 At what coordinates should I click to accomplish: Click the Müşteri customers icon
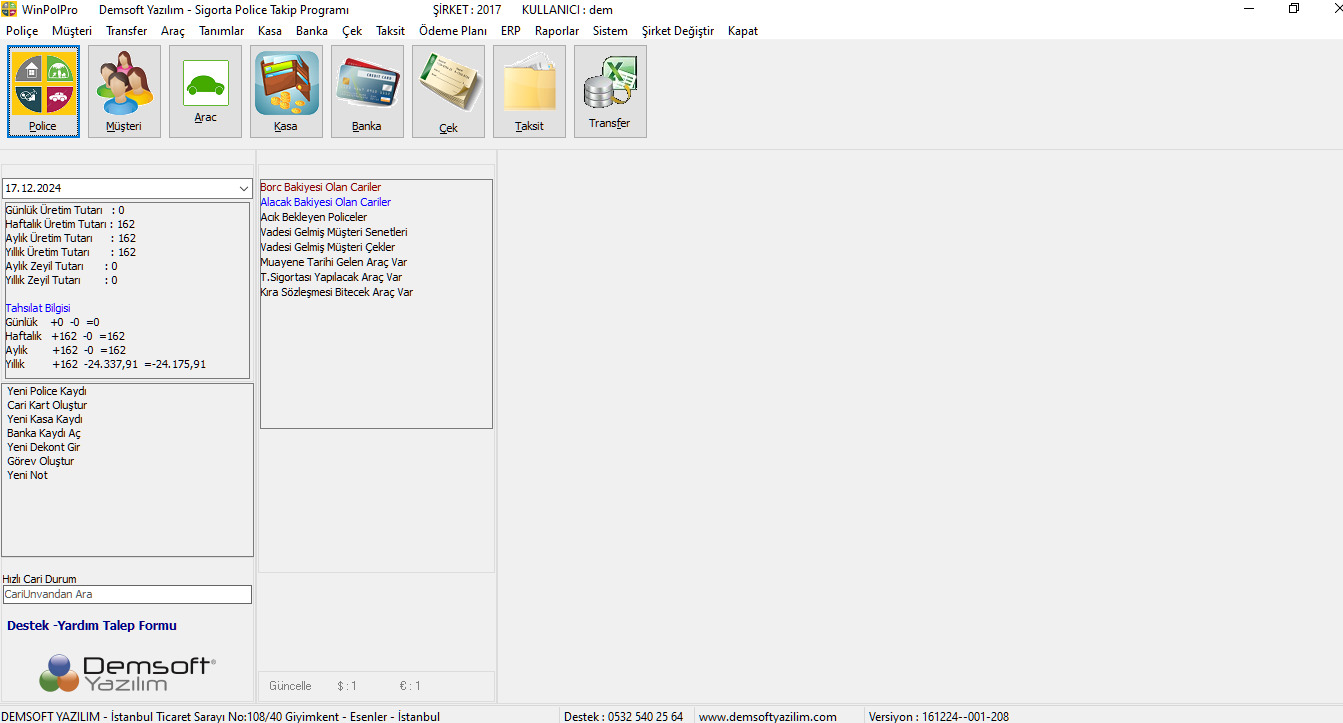pyautogui.click(x=124, y=91)
